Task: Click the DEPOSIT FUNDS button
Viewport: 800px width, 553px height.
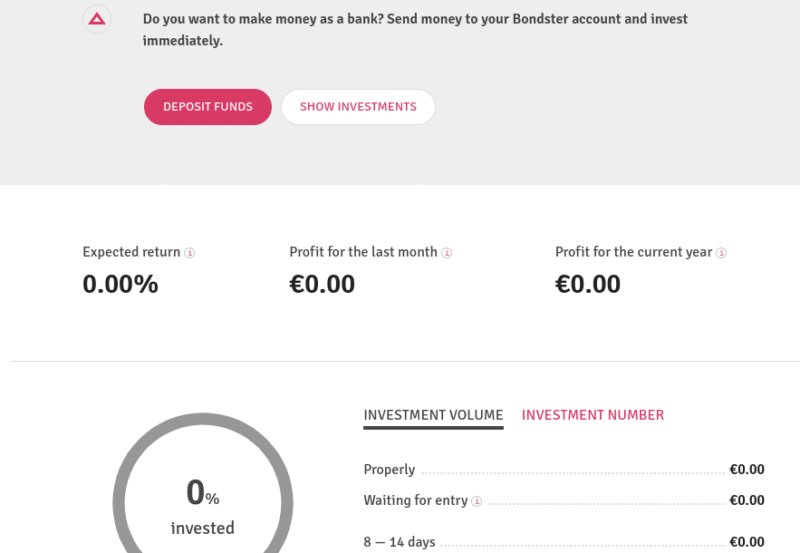Action: click(208, 107)
